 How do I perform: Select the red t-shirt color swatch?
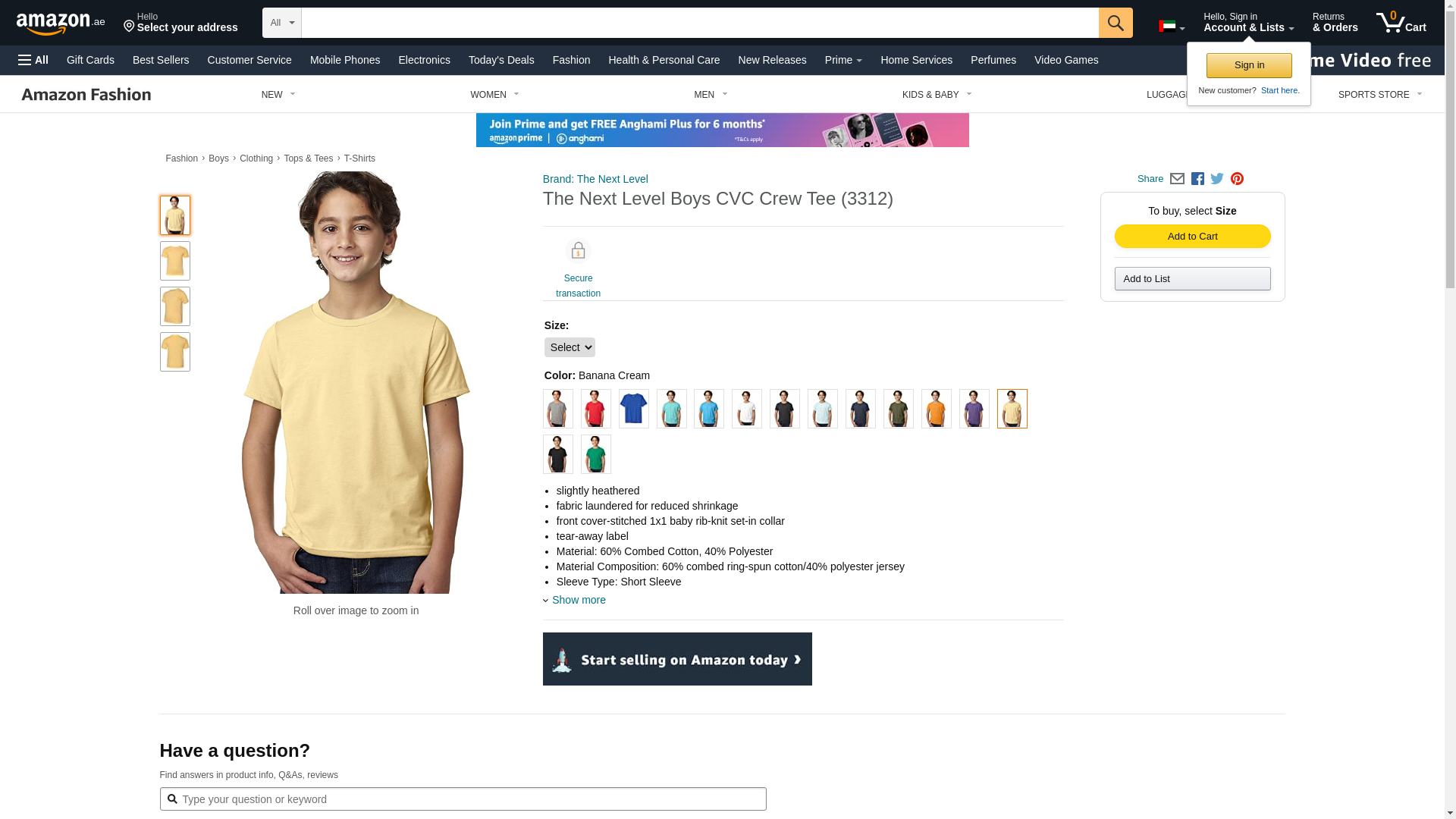[x=596, y=409]
